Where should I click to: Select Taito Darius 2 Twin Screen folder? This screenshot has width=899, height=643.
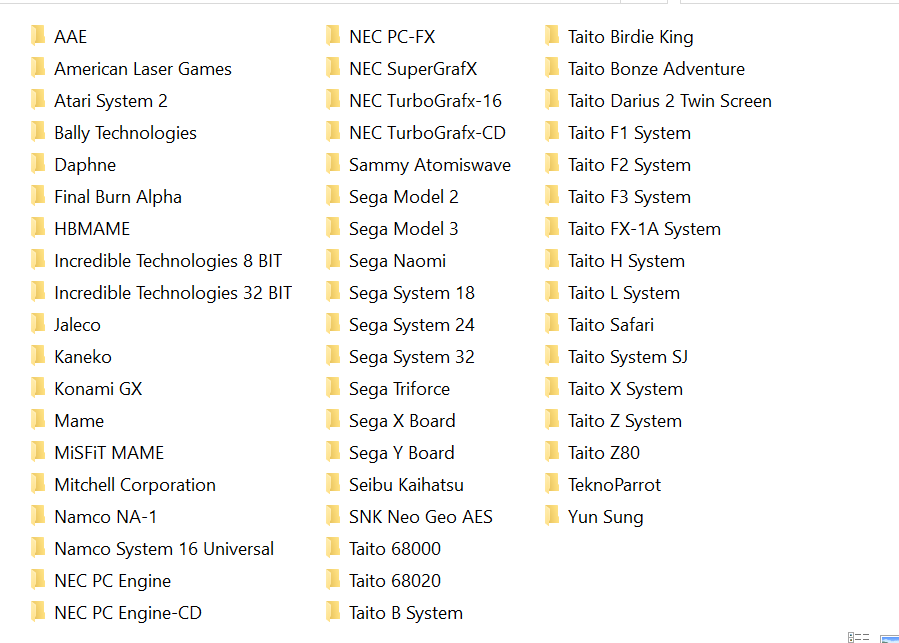[x=669, y=101]
